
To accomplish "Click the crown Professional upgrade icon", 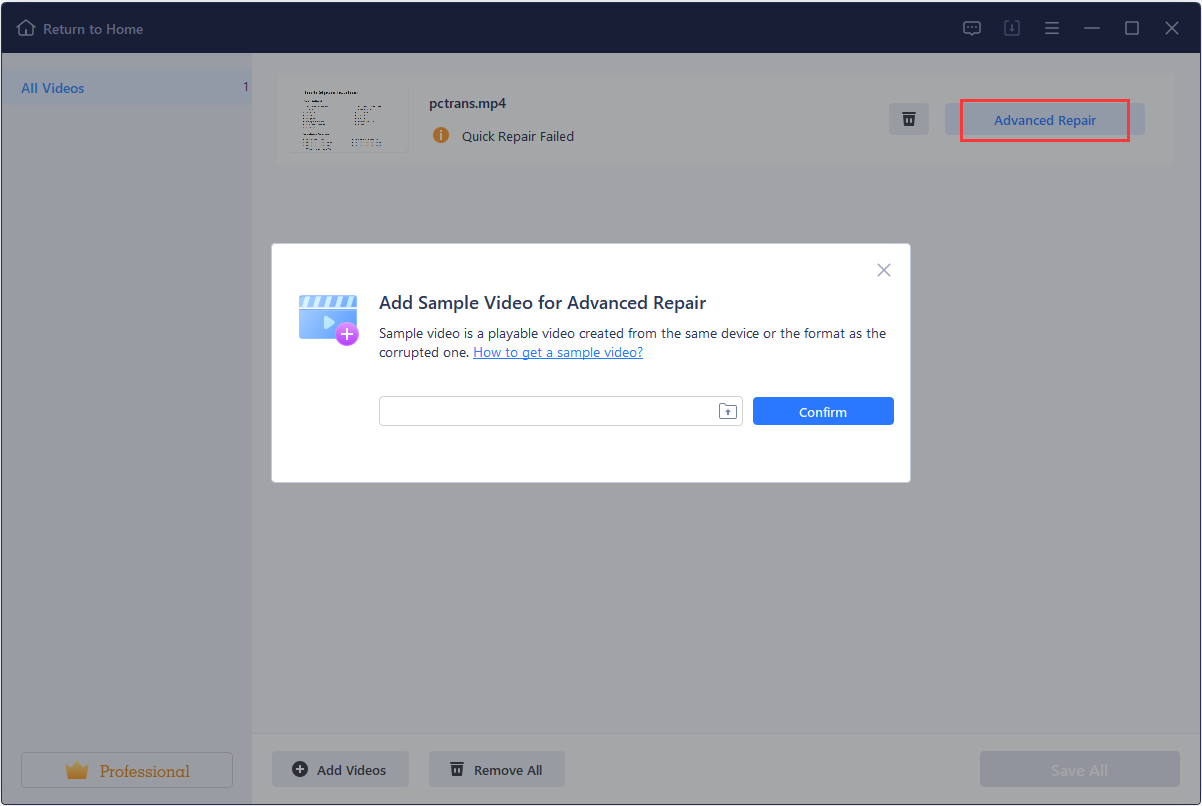I will [75, 770].
